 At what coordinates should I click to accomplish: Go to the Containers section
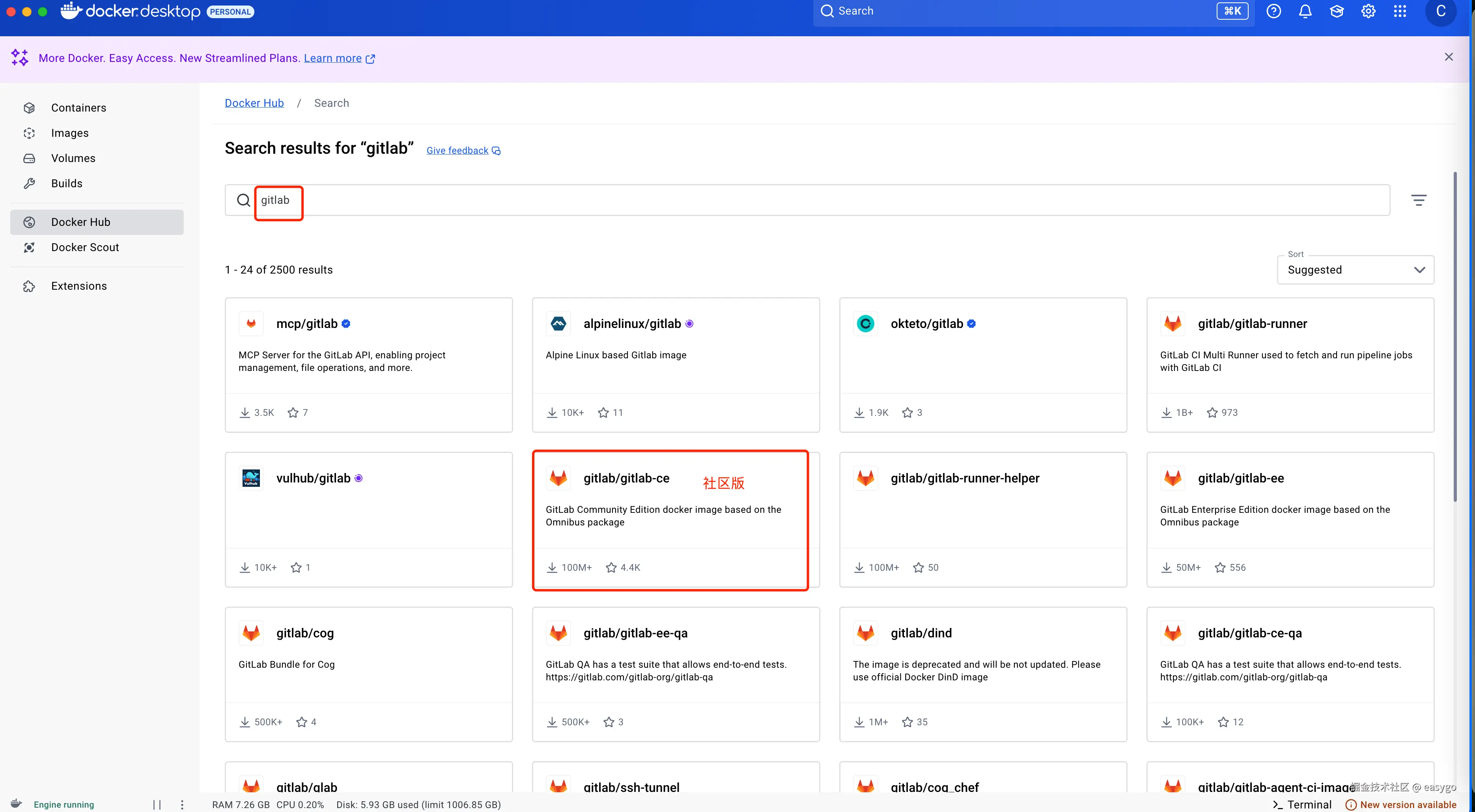pos(78,108)
